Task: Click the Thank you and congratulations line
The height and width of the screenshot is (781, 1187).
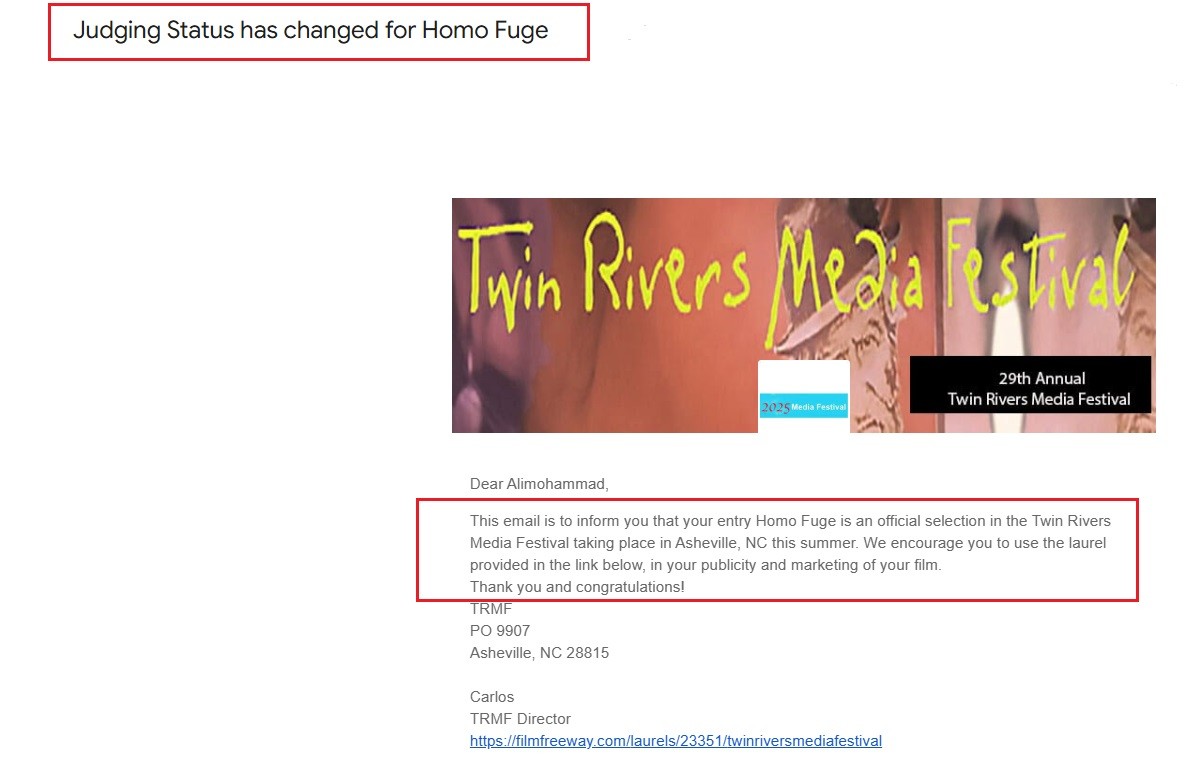Action: tap(577, 587)
